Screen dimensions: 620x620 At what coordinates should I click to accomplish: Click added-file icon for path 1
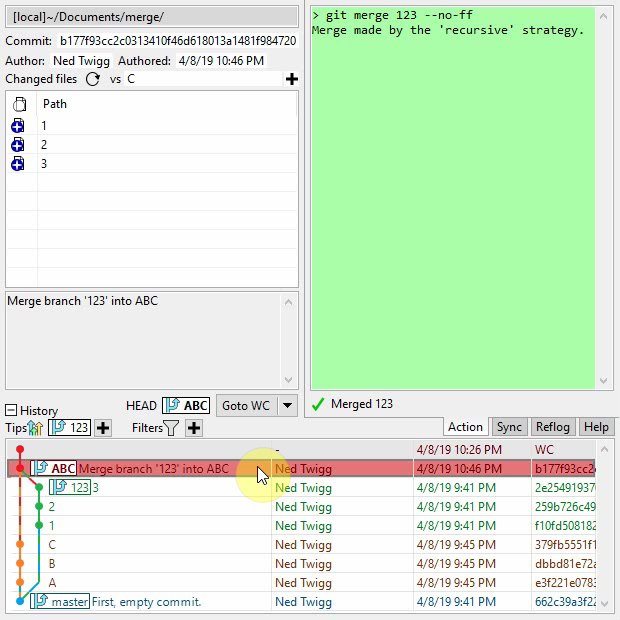click(17, 126)
